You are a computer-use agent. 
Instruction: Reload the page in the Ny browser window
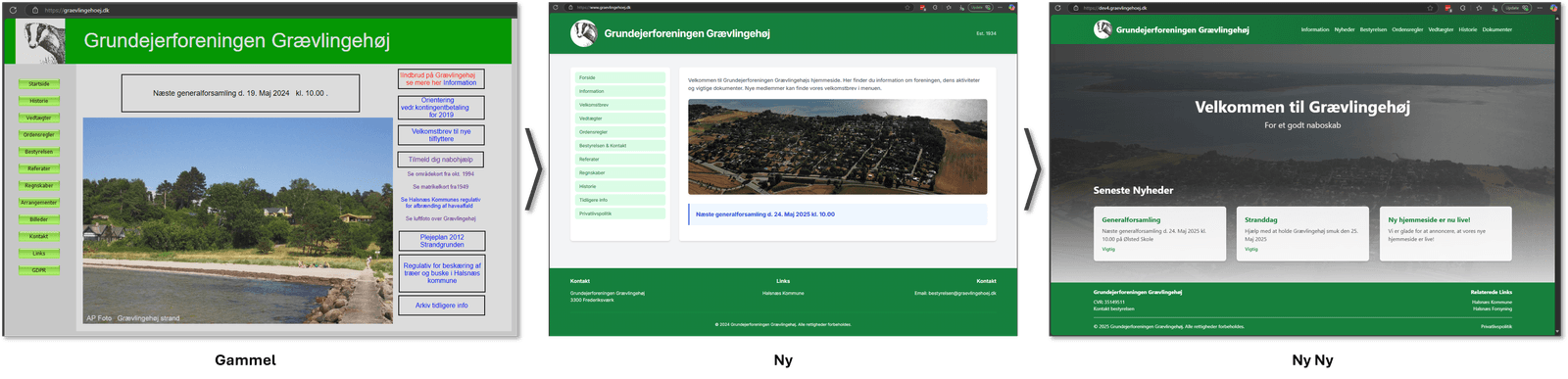(556, 7)
